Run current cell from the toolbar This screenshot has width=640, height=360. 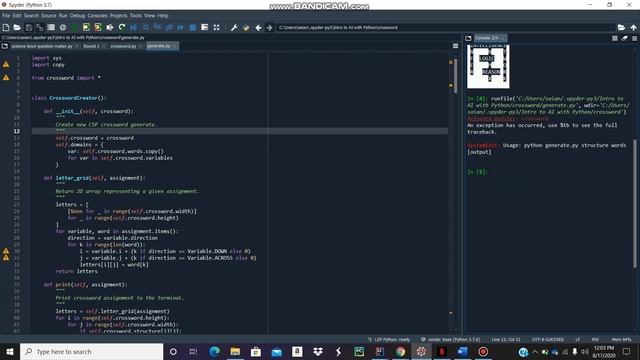[x=86, y=27]
